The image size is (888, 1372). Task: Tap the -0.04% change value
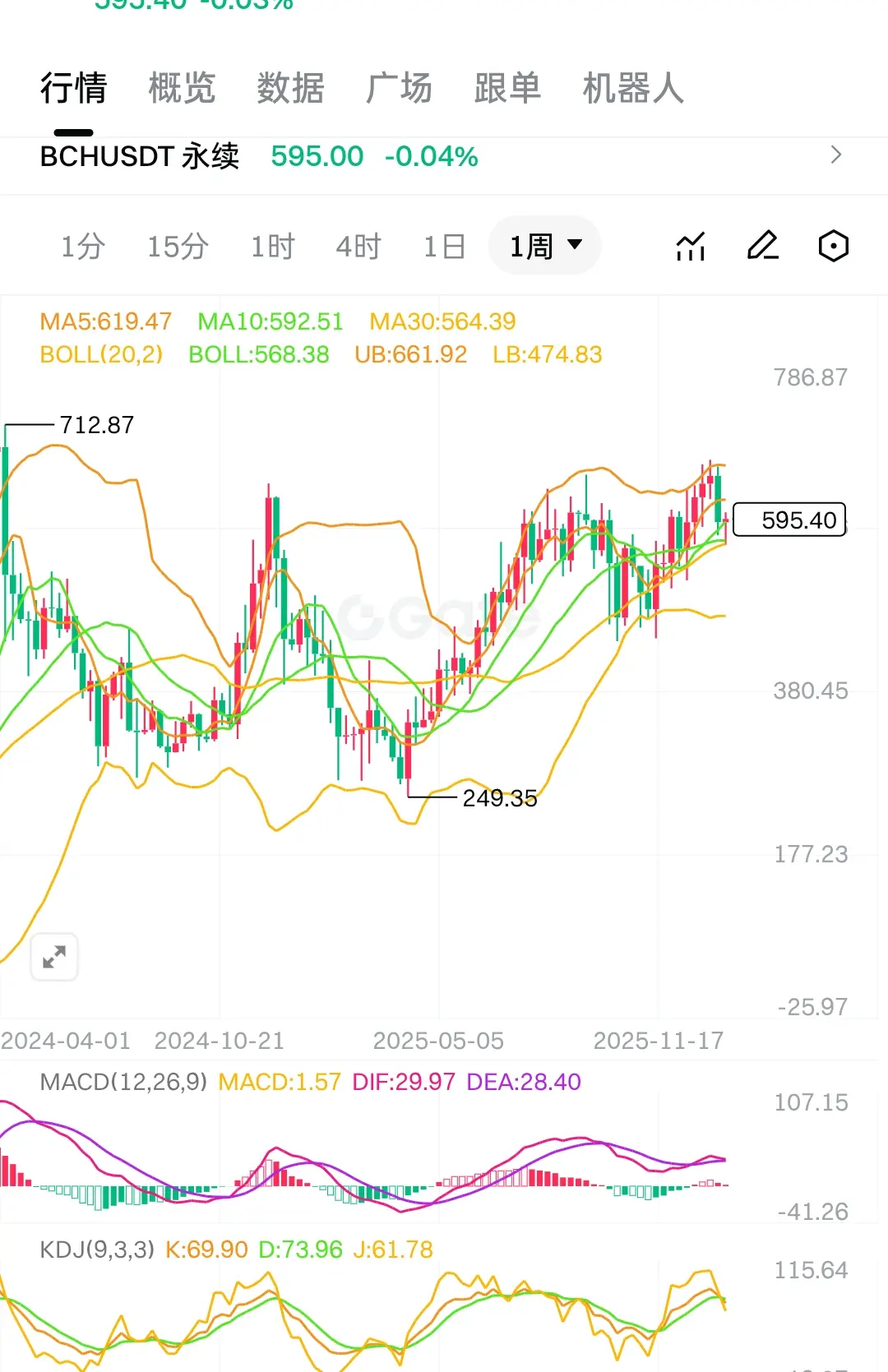(x=432, y=156)
